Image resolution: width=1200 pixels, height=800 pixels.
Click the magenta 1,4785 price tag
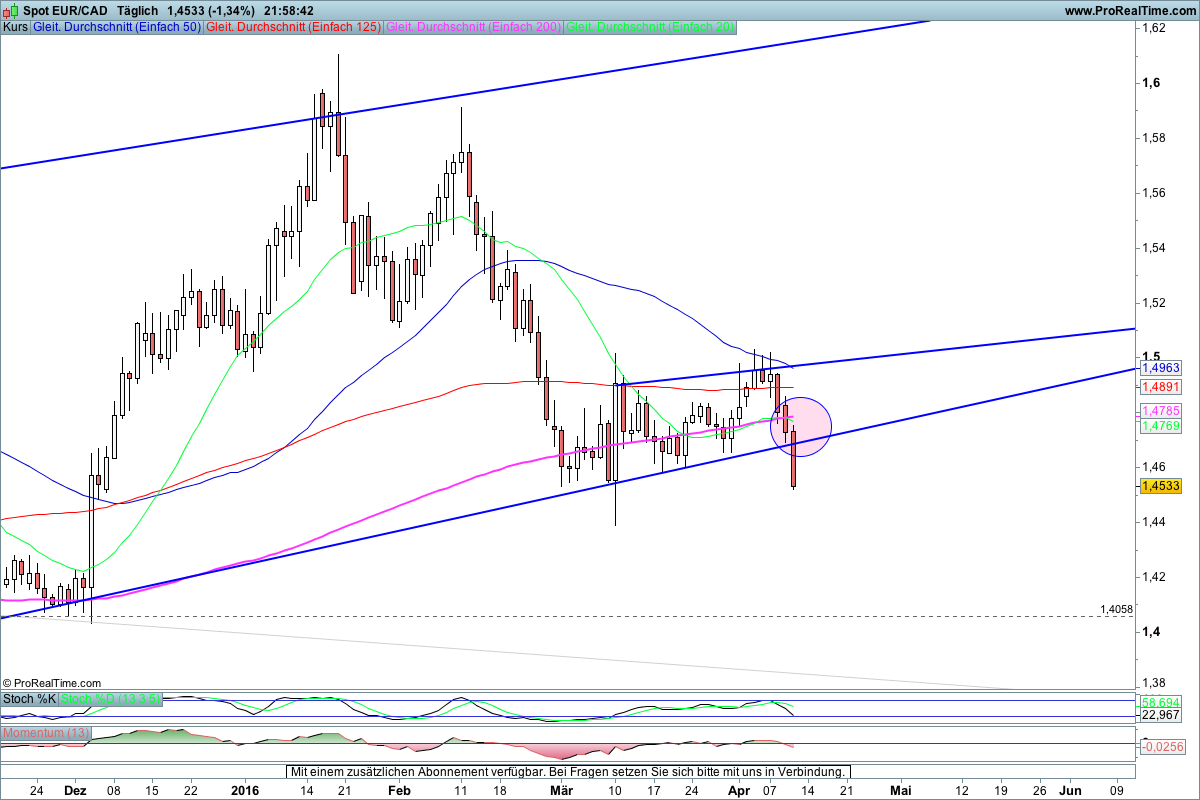(1161, 411)
